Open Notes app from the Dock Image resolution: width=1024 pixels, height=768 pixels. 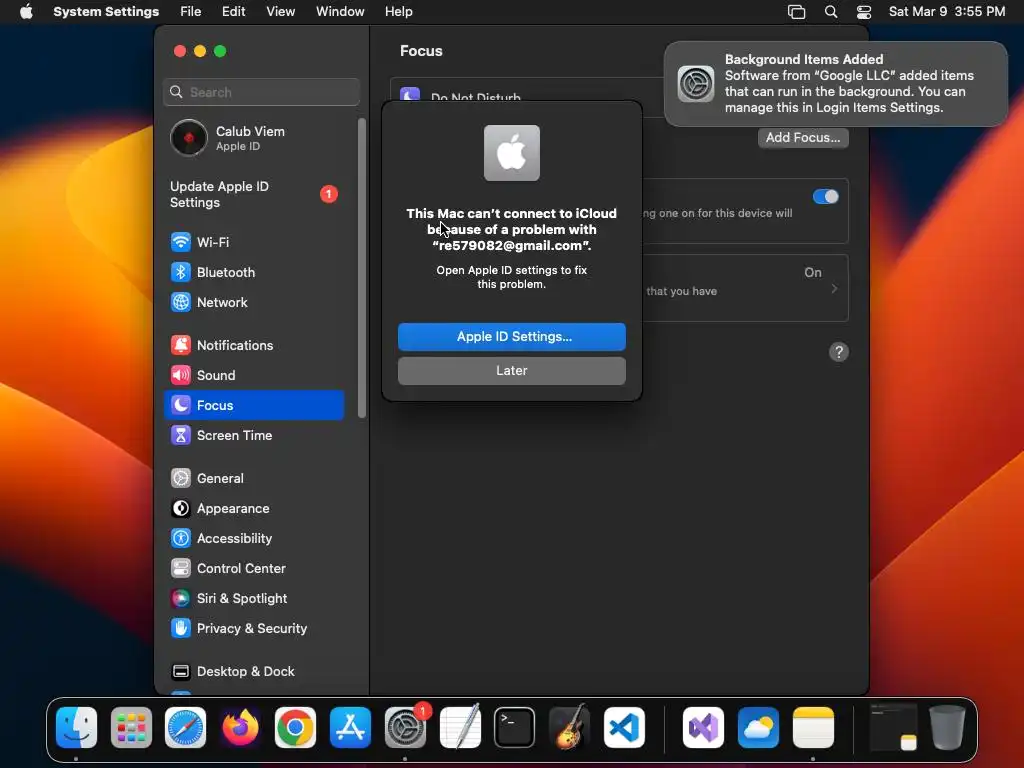(813, 728)
